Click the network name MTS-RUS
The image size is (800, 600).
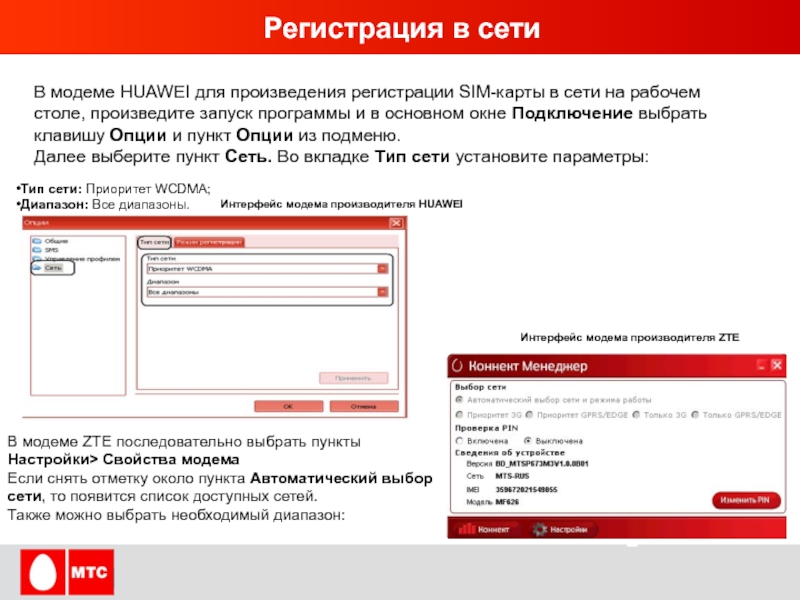coord(512,477)
